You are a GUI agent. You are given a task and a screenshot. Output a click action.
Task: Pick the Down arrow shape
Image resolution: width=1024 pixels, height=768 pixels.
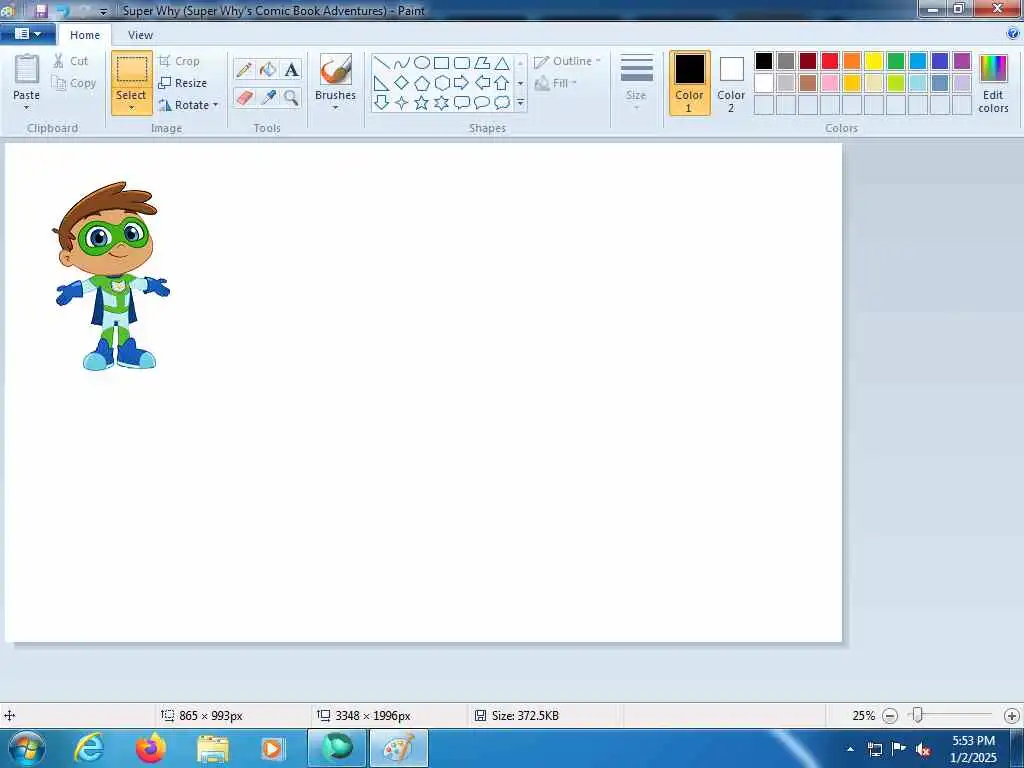[382, 103]
